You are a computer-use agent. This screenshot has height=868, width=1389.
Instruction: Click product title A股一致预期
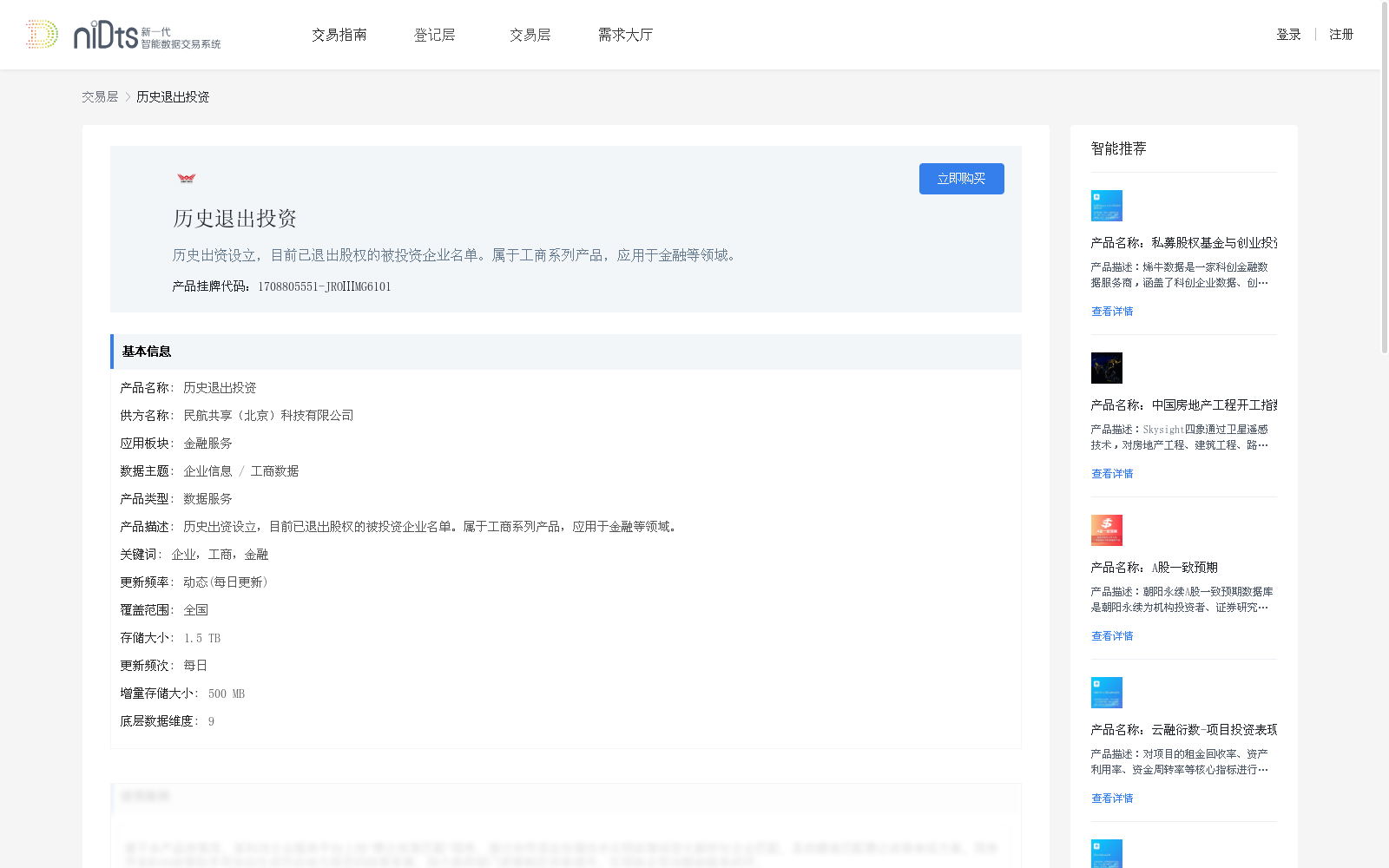[x=1155, y=568]
